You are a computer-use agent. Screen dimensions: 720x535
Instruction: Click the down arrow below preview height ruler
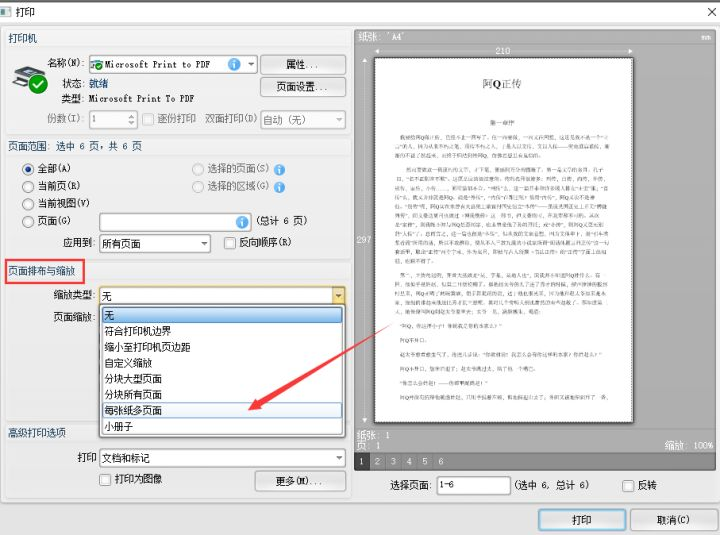pos(365,420)
